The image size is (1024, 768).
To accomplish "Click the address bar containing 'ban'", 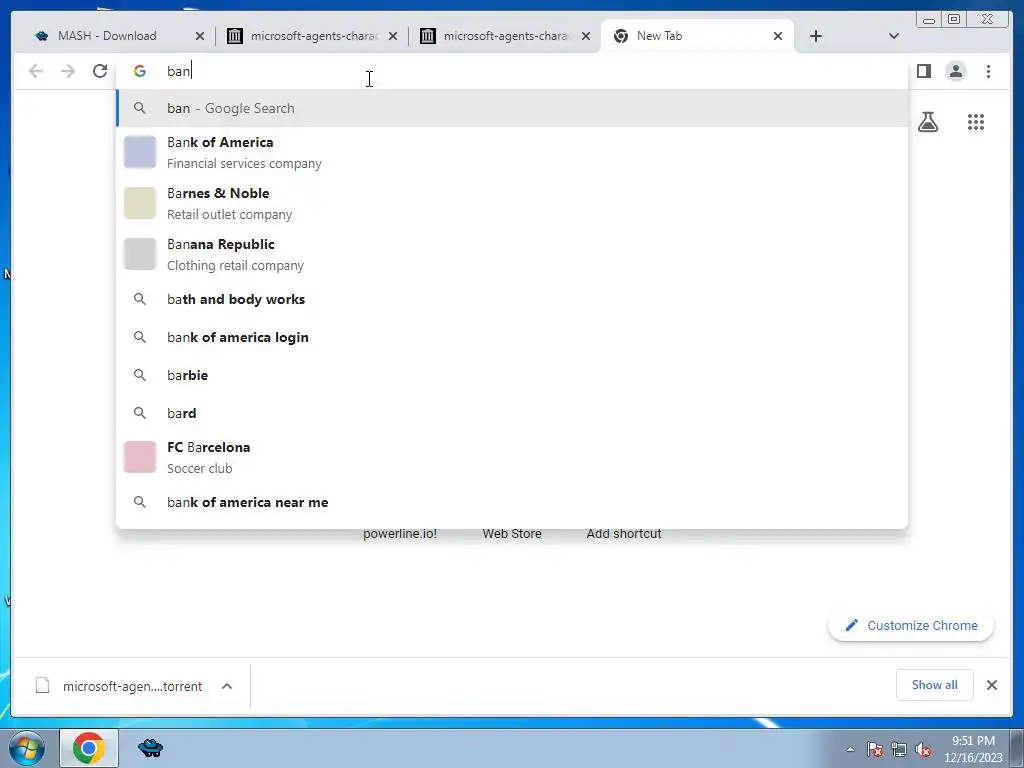I will (x=512, y=71).
